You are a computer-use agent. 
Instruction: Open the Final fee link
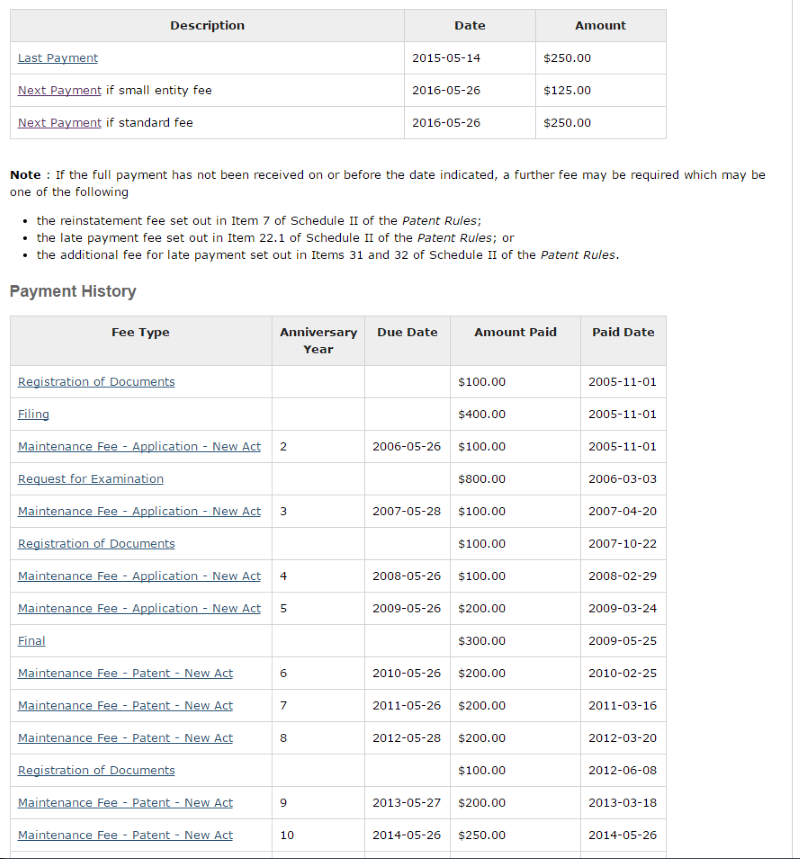[32, 641]
